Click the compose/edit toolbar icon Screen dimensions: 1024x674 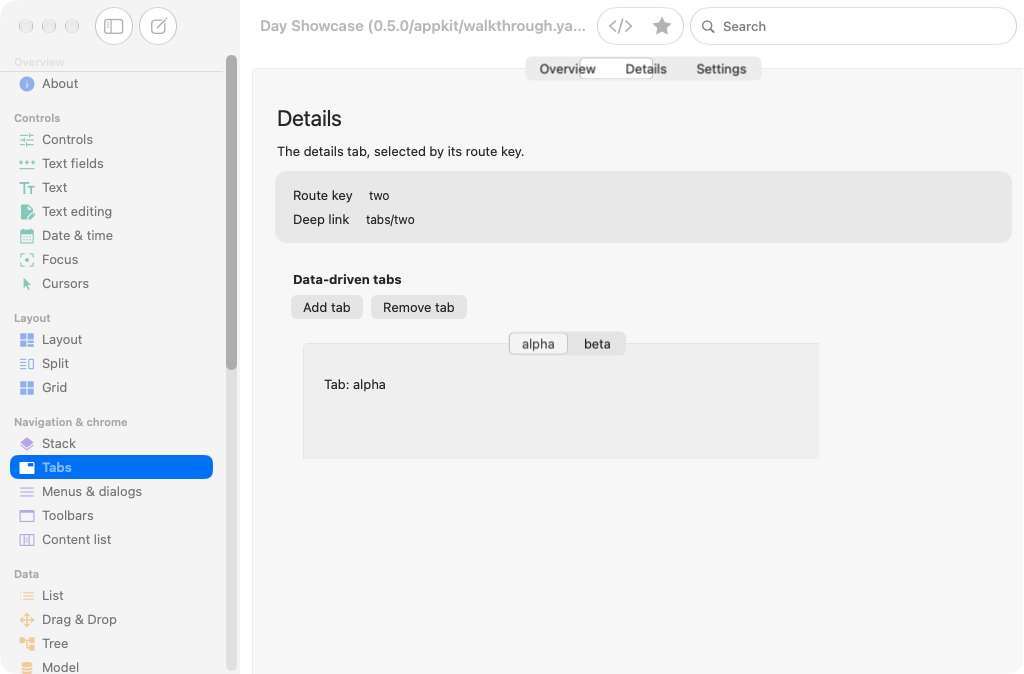tap(158, 26)
